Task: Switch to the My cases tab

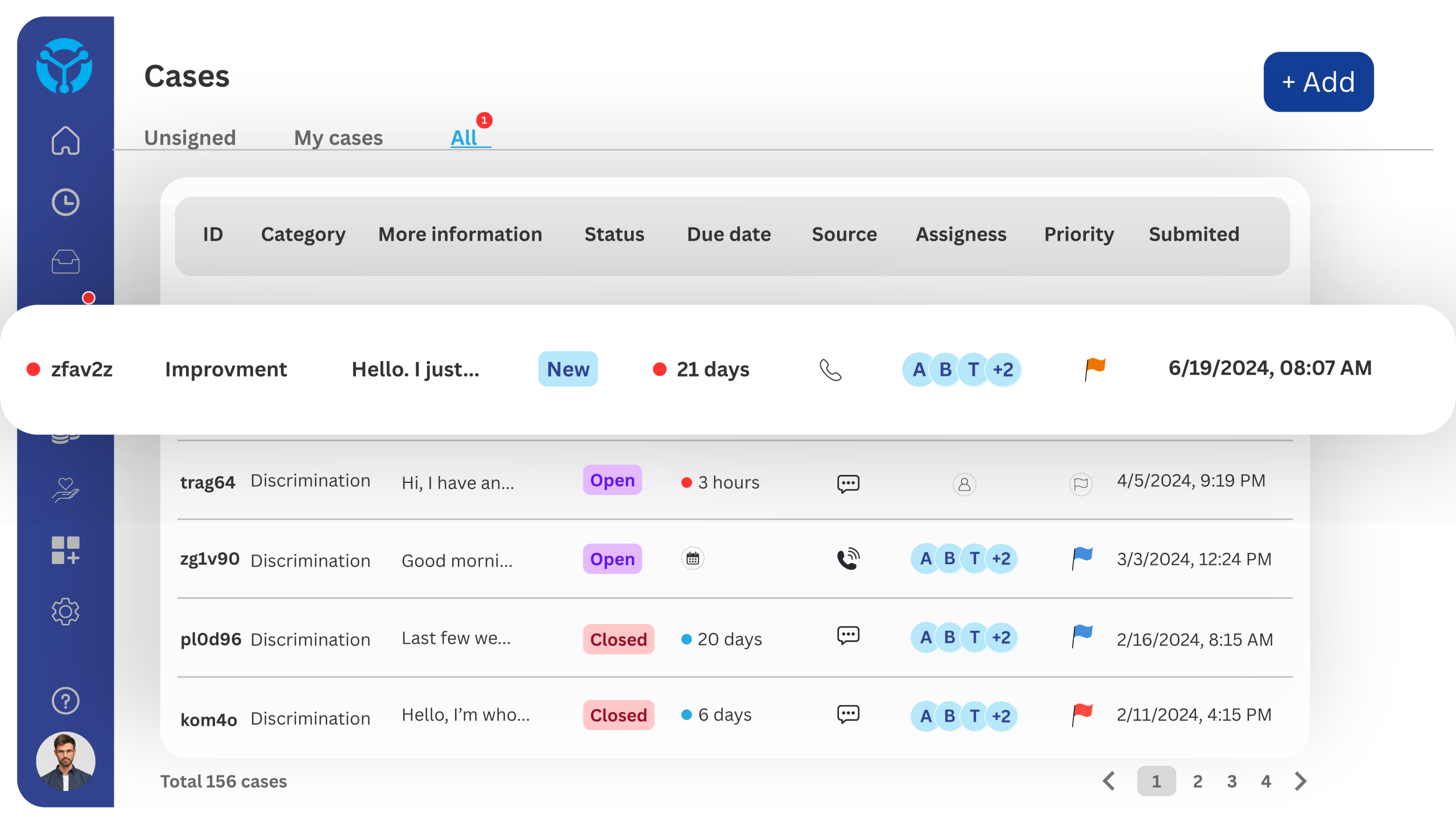Action: click(x=338, y=138)
